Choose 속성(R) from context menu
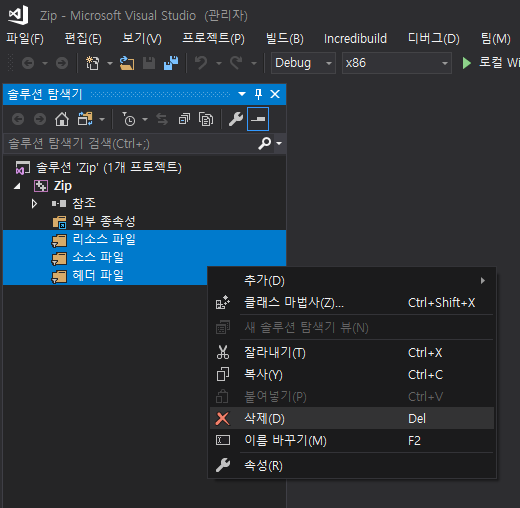The image size is (520, 508). pyautogui.click(x=352, y=466)
